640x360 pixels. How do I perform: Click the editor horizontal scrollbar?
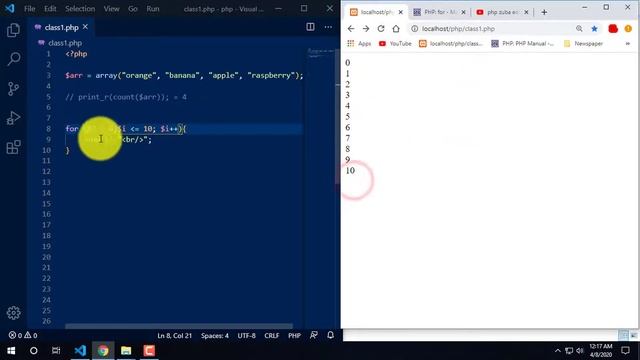(x=179, y=326)
